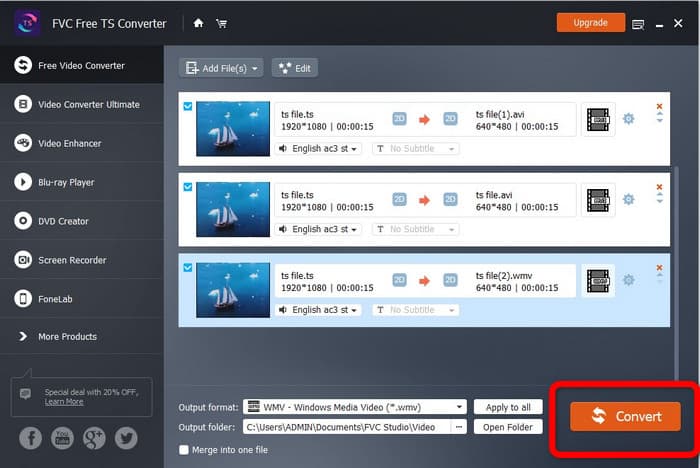Open audio track dropdown for ts file.avi
700x468 pixels.
(x=319, y=229)
